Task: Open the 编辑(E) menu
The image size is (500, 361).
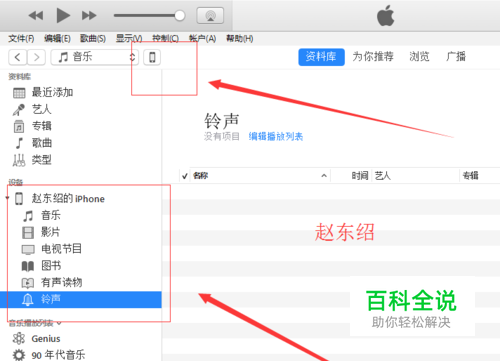Action: (x=57, y=39)
